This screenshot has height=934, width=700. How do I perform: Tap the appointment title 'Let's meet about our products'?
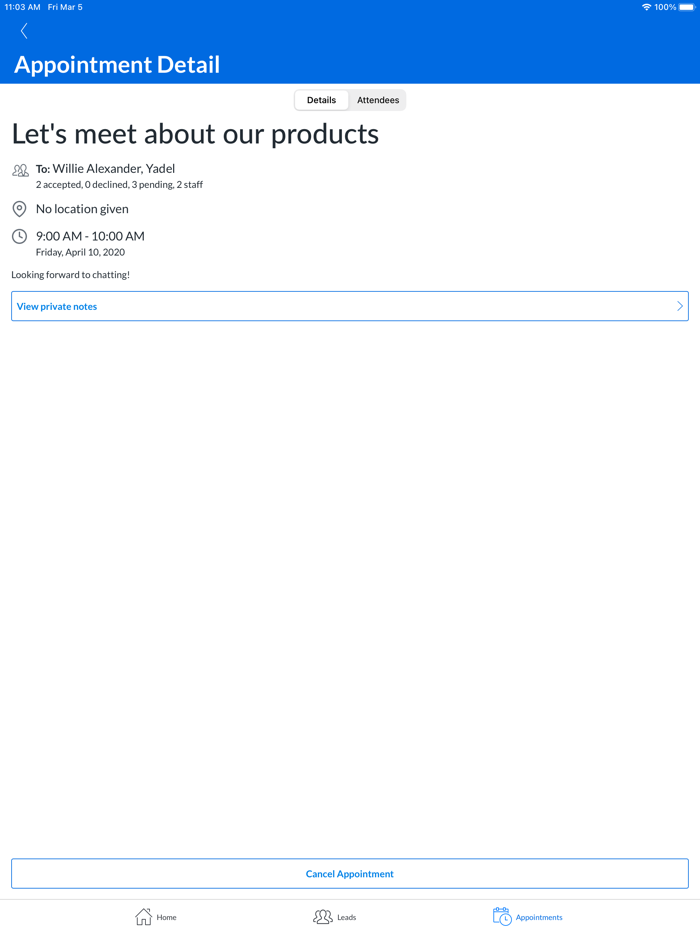(193, 133)
